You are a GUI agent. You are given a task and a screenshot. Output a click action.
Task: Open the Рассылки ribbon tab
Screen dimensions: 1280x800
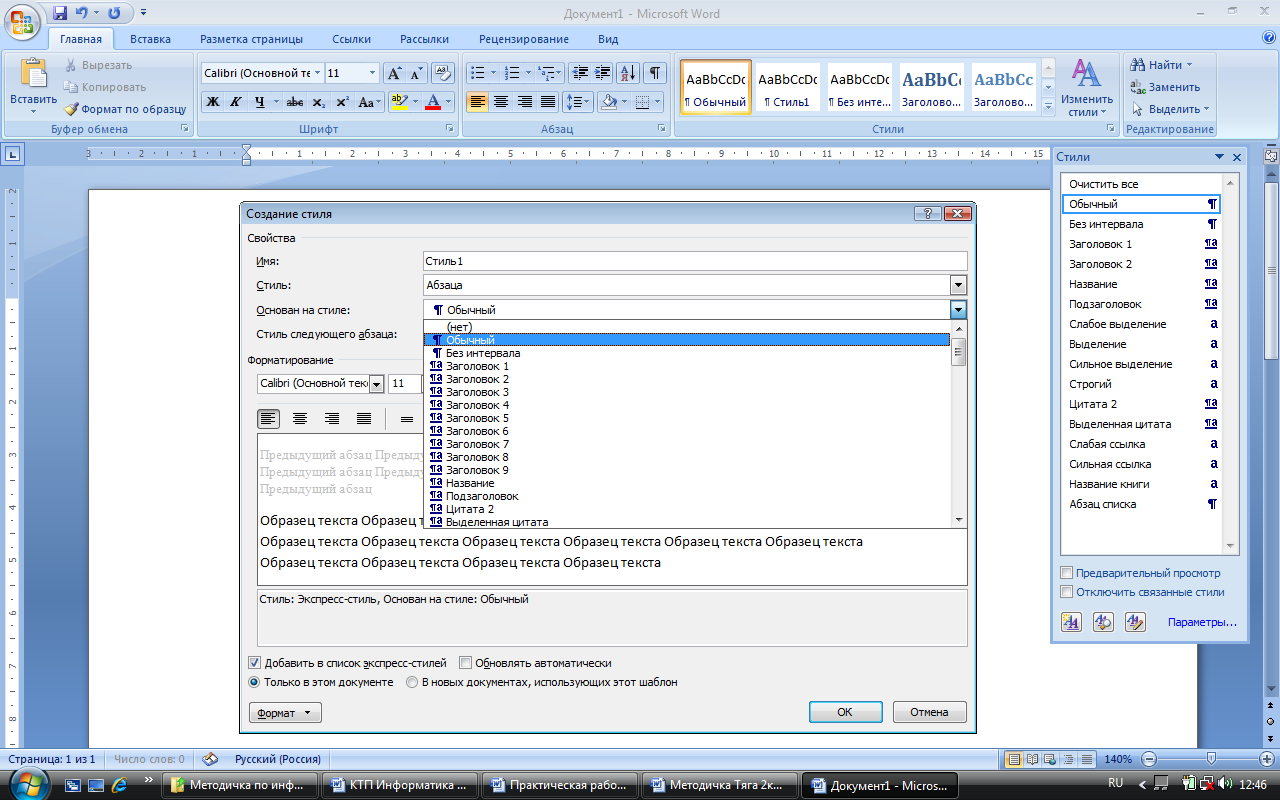pyautogui.click(x=424, y=40)
